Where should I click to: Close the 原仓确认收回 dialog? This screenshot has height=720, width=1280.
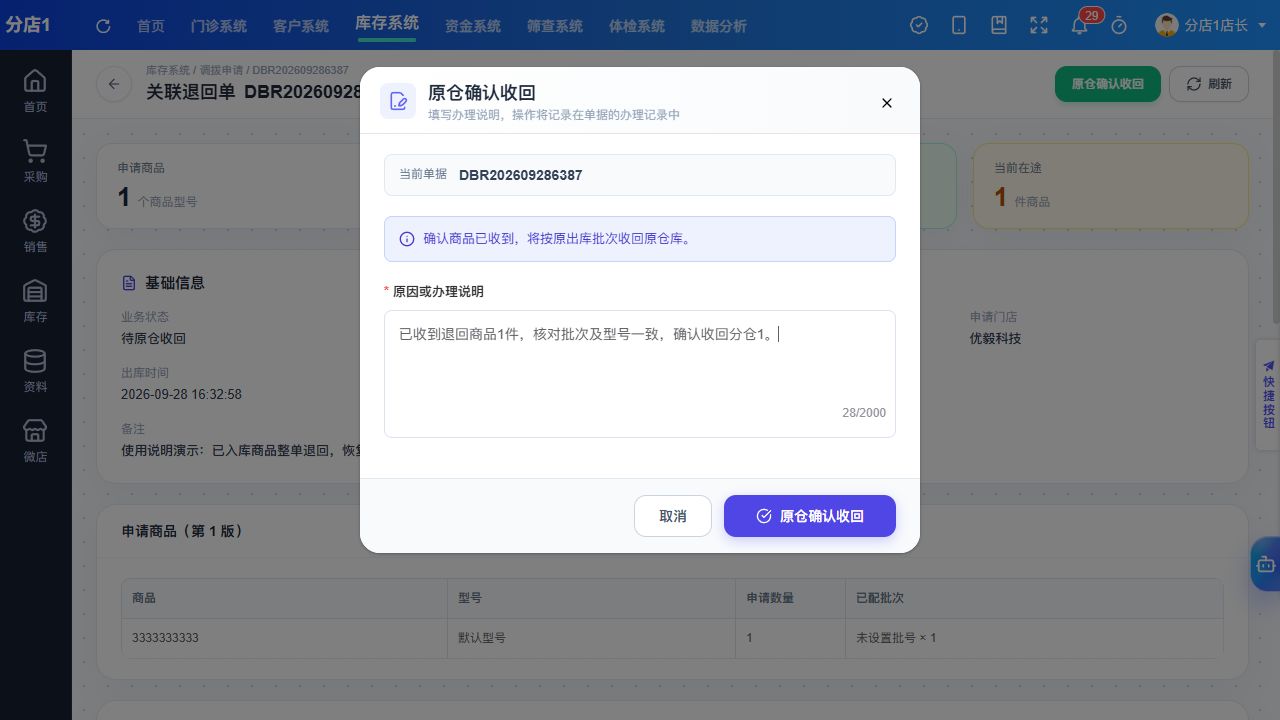tap(886, 102)
